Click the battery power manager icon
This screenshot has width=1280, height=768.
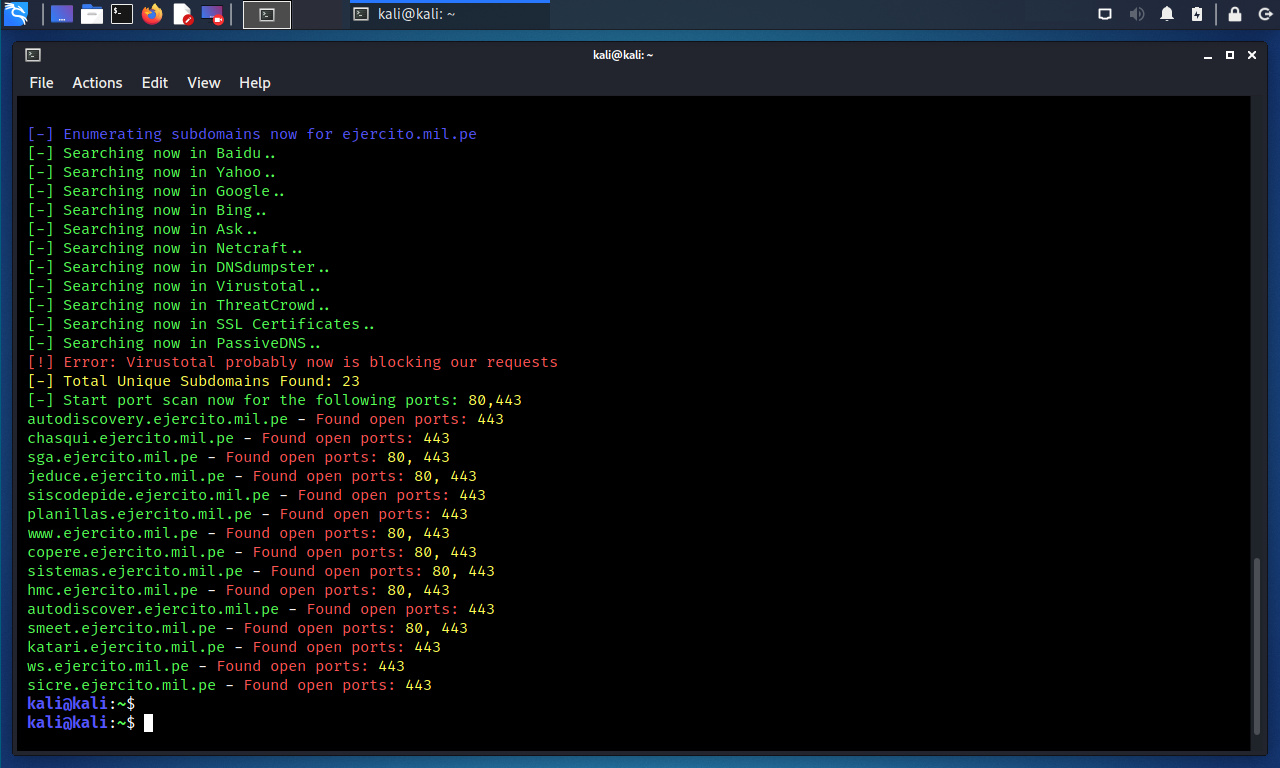click(x=1197, y=14)
